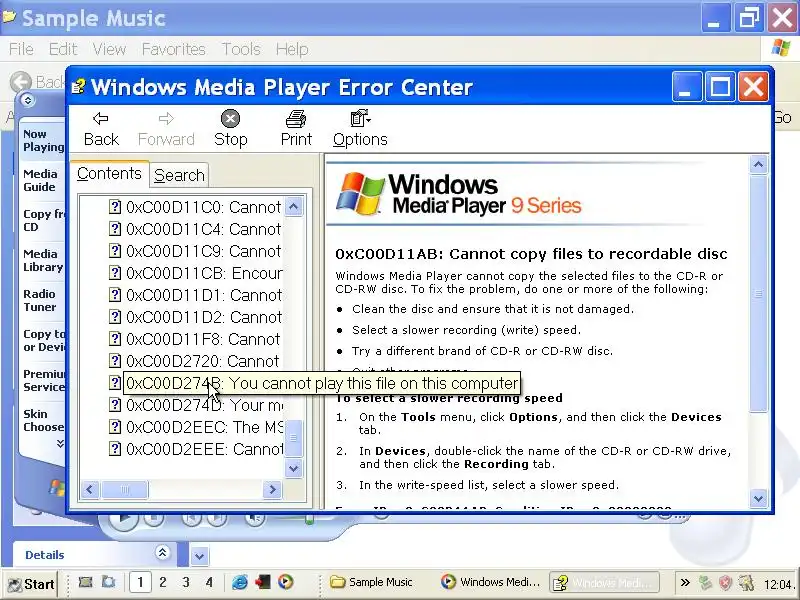
Task: Switch to virtual desktop 4
Action: 209,582
